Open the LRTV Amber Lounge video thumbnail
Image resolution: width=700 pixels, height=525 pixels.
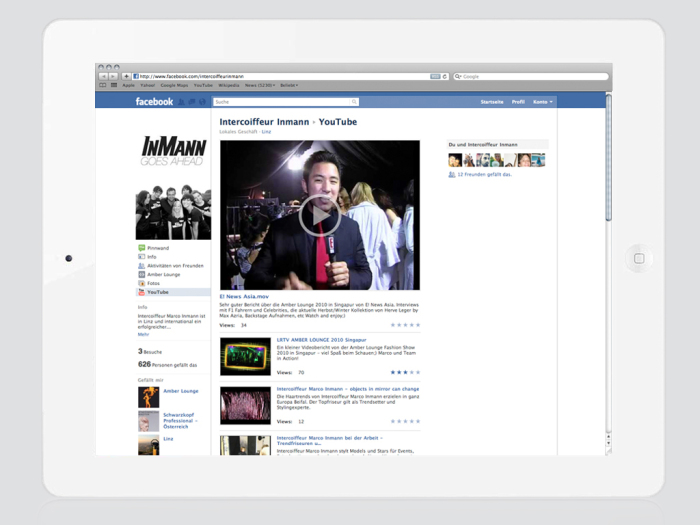tap(245, 356)
